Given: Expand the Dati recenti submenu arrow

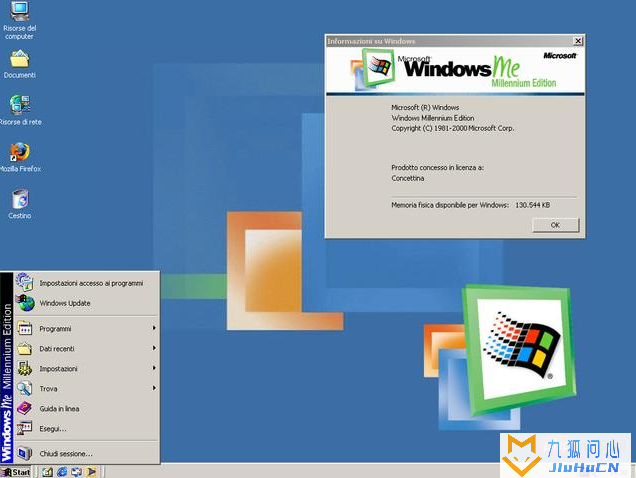Looking at the screenshot, I should pyautogui.click(x=154, y=348).
